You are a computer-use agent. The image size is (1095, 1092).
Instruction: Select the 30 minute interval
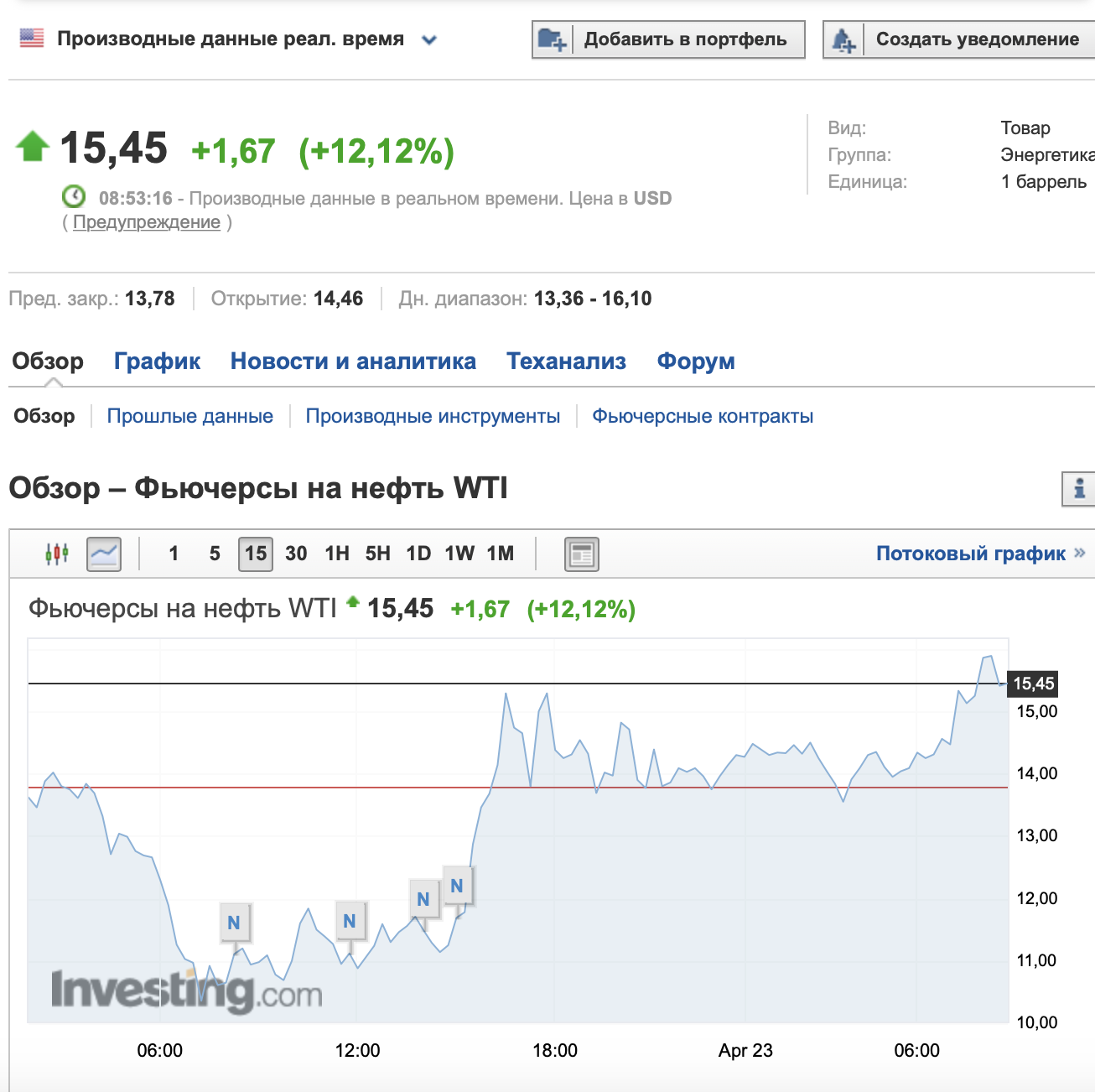[296, 554]
